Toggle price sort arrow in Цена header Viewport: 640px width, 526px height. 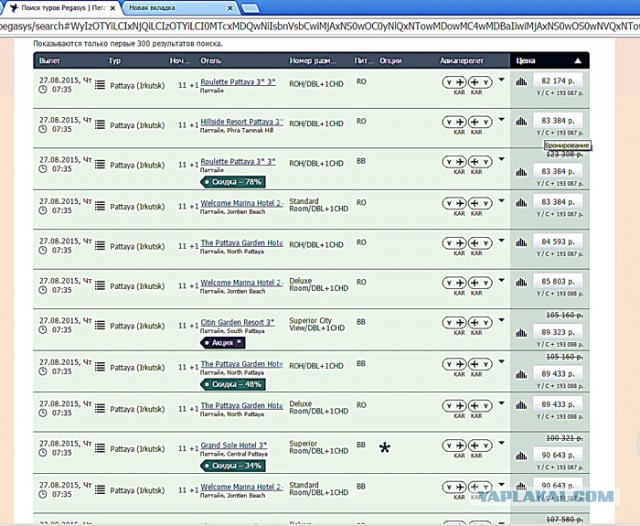[578, 61]
